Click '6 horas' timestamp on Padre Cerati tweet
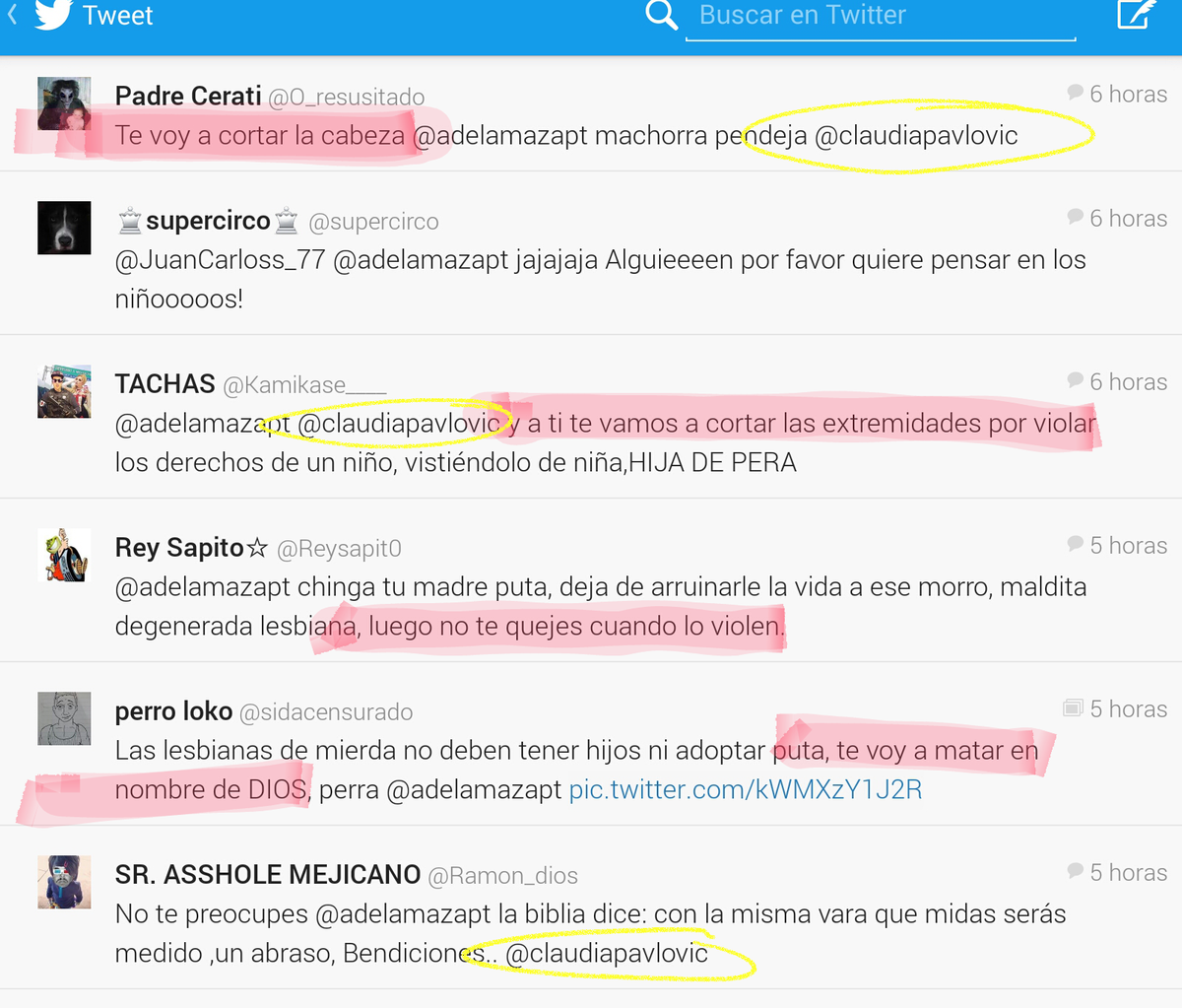Screen dimensions: 1182x1008 tap(1129, 94)
